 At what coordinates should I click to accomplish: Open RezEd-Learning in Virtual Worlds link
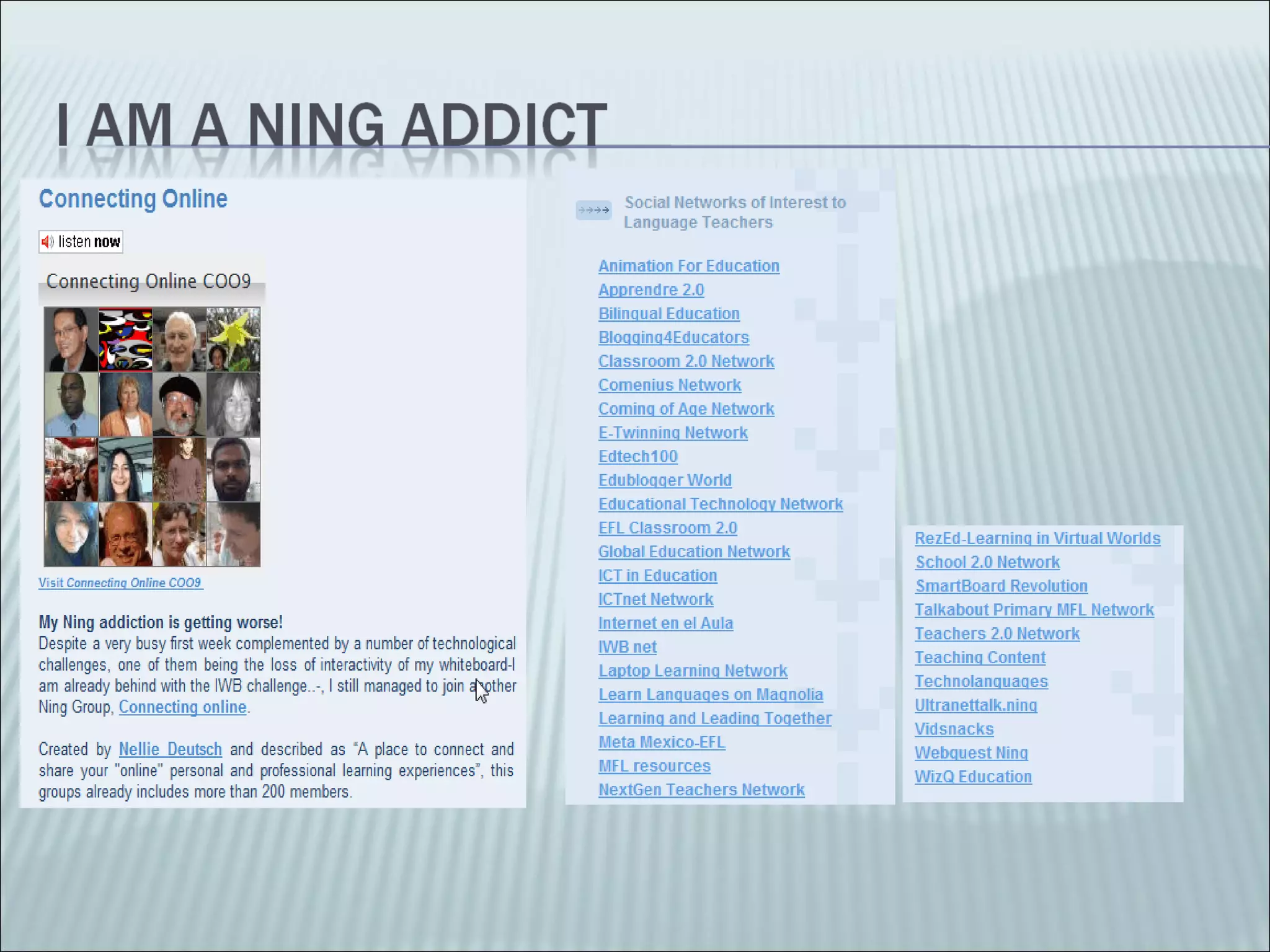click(x=1037, y=538)
